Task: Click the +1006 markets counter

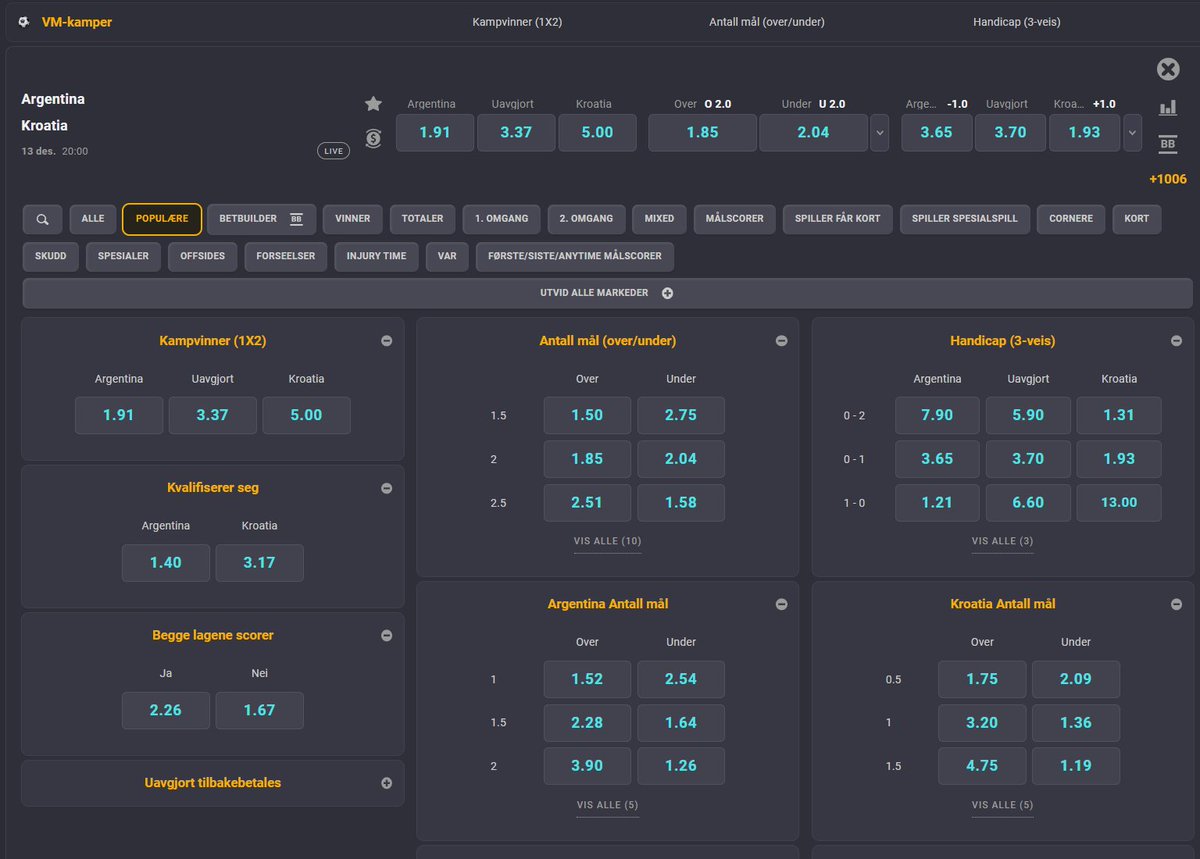Action: [x=1168, y=179]
